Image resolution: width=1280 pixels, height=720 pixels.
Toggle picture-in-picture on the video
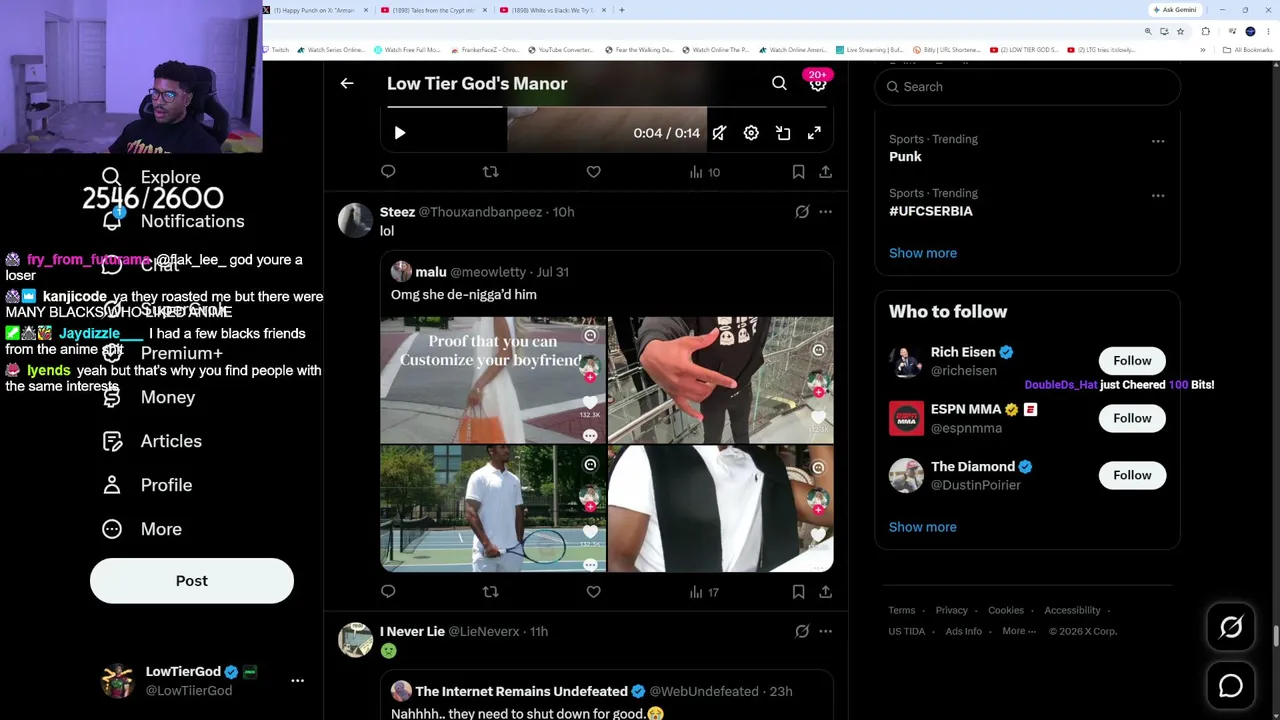tap(783, 133)
